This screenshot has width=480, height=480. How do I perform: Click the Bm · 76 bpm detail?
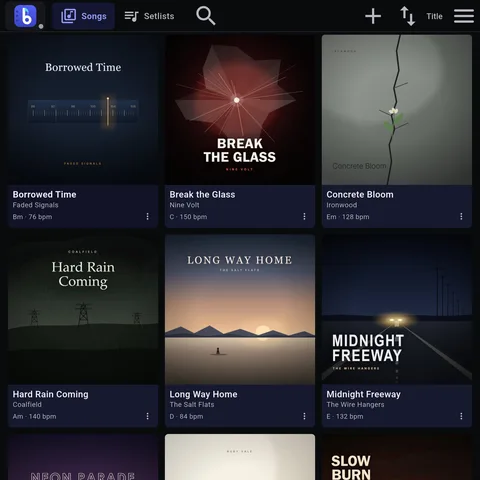[32, 217]
